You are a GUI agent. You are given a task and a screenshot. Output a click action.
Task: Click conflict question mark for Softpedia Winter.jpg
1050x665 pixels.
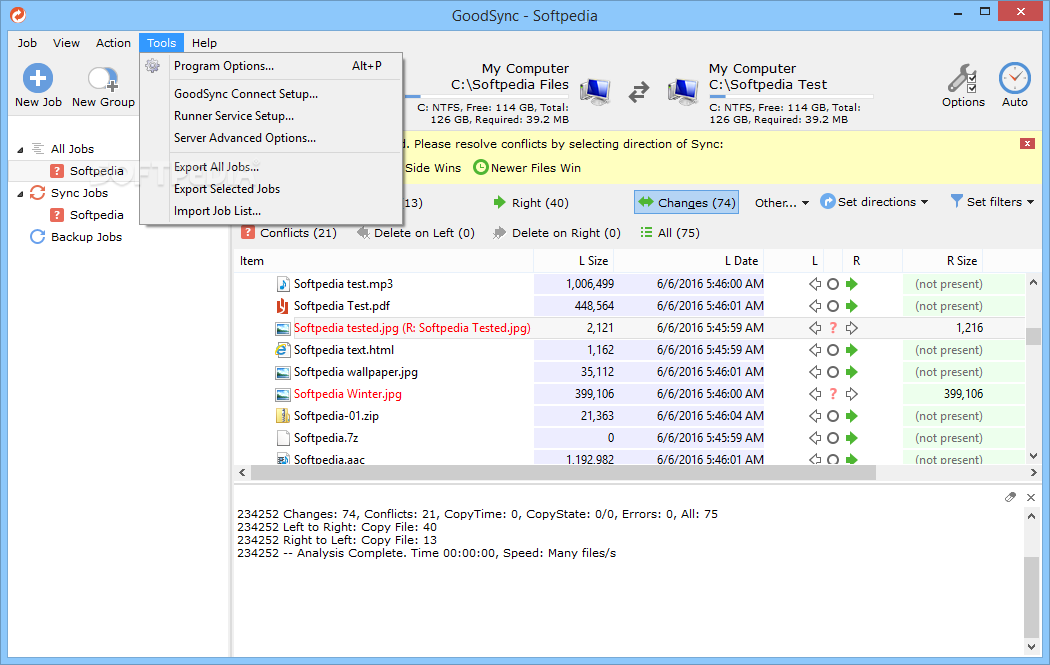tap(833, 394)
